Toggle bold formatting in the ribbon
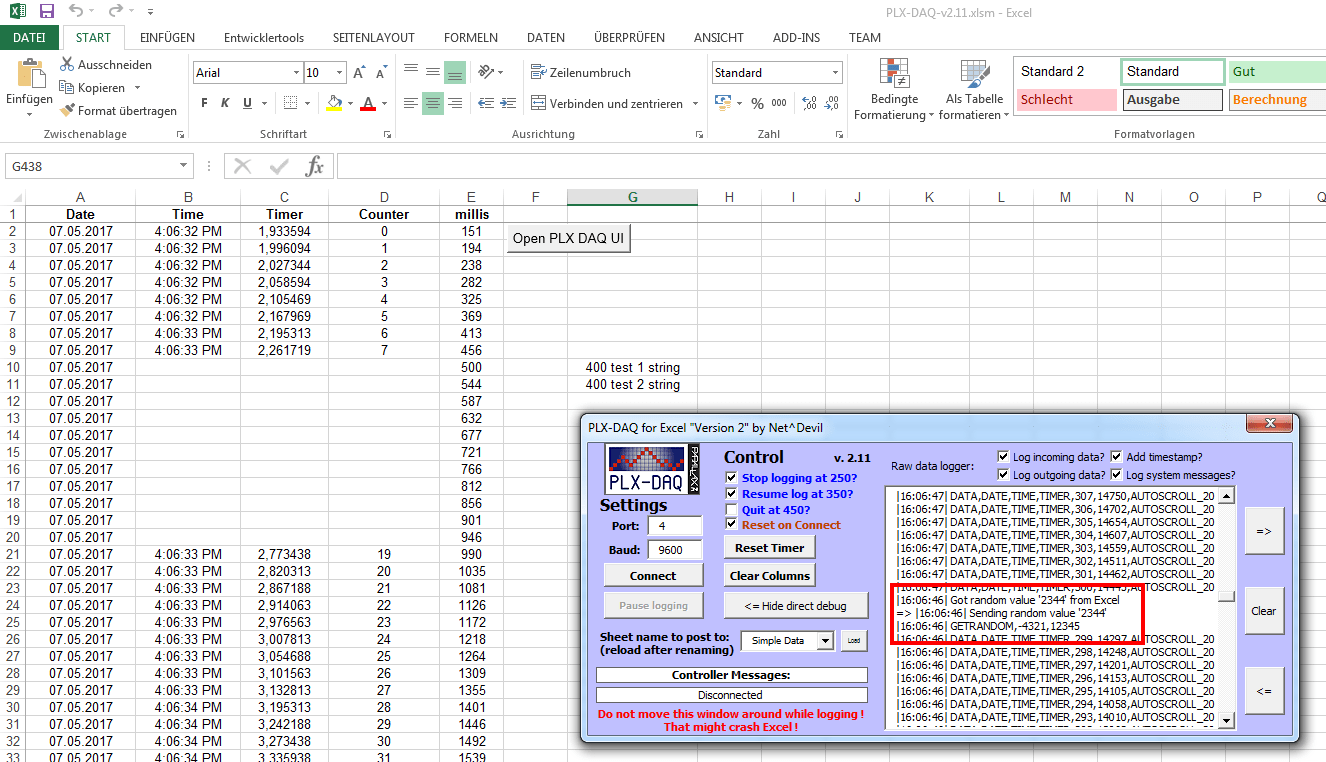1326x762 pixels. (x=204, y=103)
